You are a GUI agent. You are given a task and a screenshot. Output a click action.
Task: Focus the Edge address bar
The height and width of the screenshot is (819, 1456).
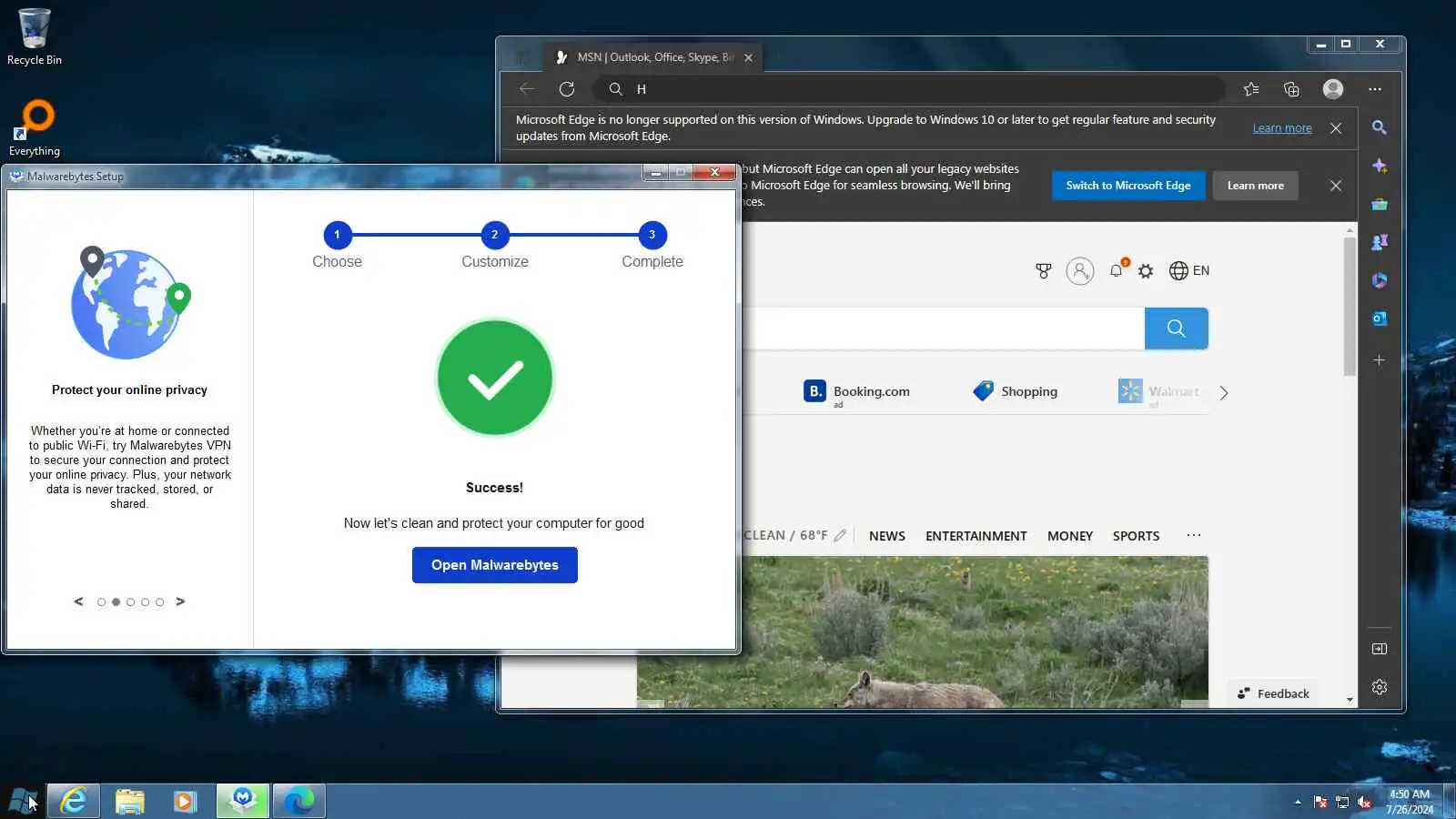(910, 89)
